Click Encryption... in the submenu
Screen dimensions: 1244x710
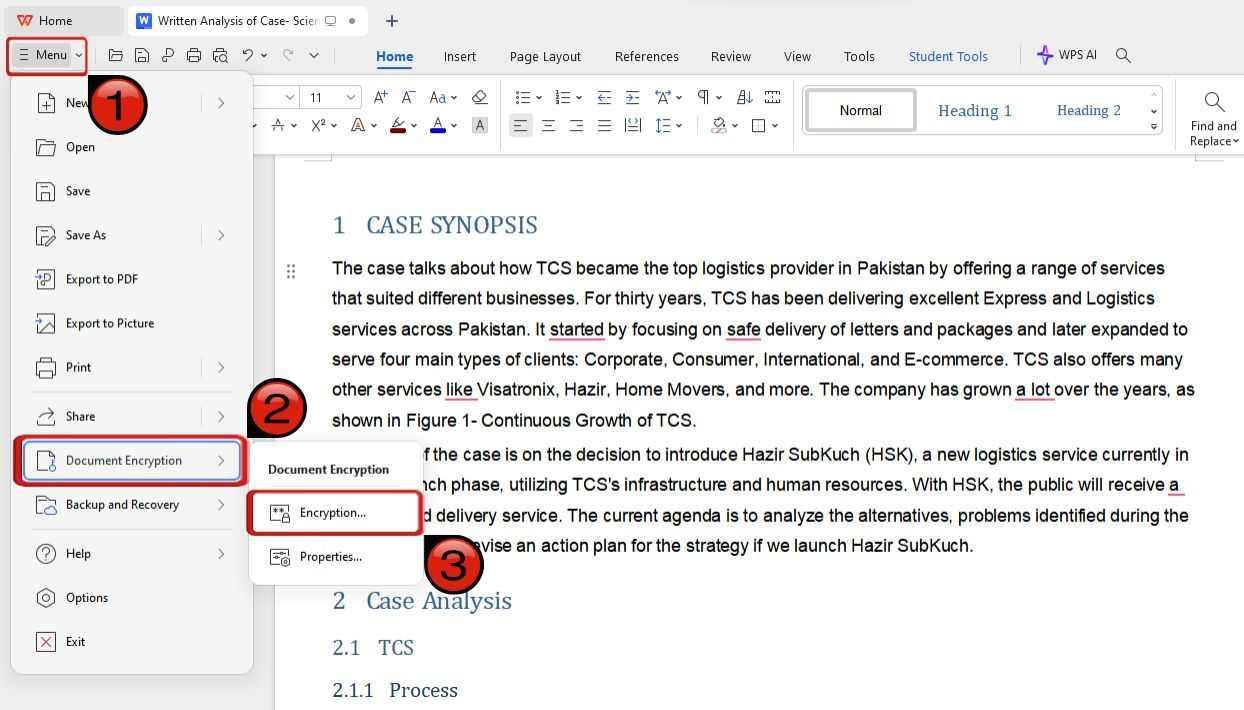335,512
